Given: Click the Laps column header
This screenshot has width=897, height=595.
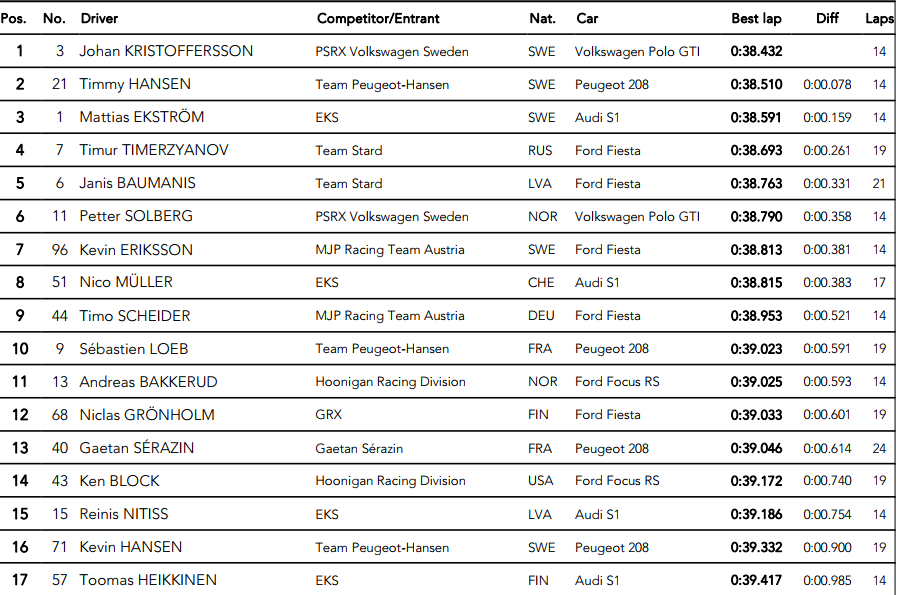Looking at the screenshot, I should click(x=879, y=18).
